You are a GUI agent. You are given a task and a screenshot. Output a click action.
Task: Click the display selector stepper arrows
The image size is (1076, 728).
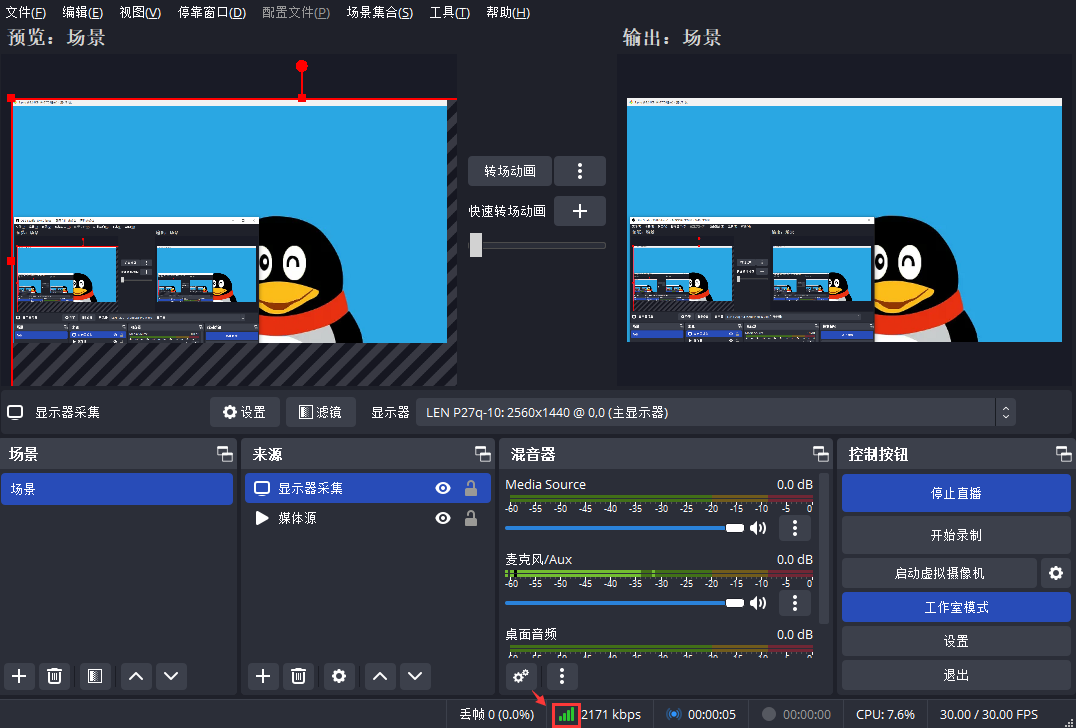(x=1005, y=412)
